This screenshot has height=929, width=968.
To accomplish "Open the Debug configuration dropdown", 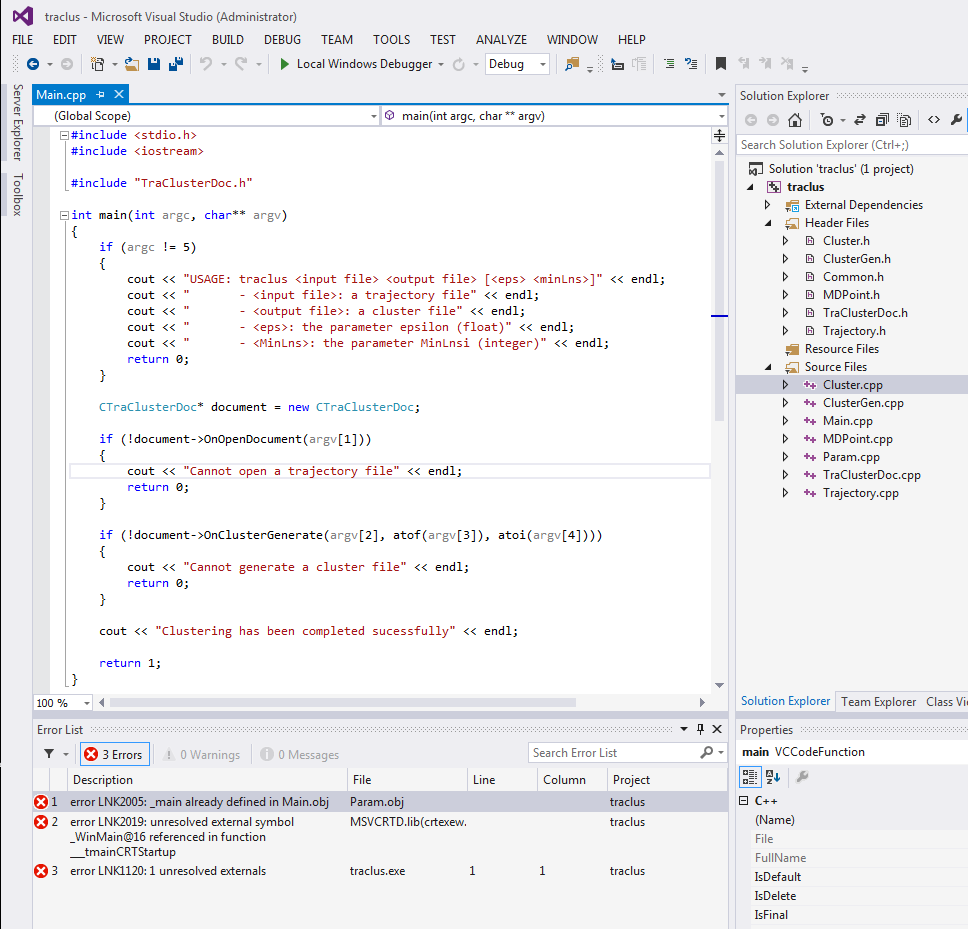I will (517, 64).
